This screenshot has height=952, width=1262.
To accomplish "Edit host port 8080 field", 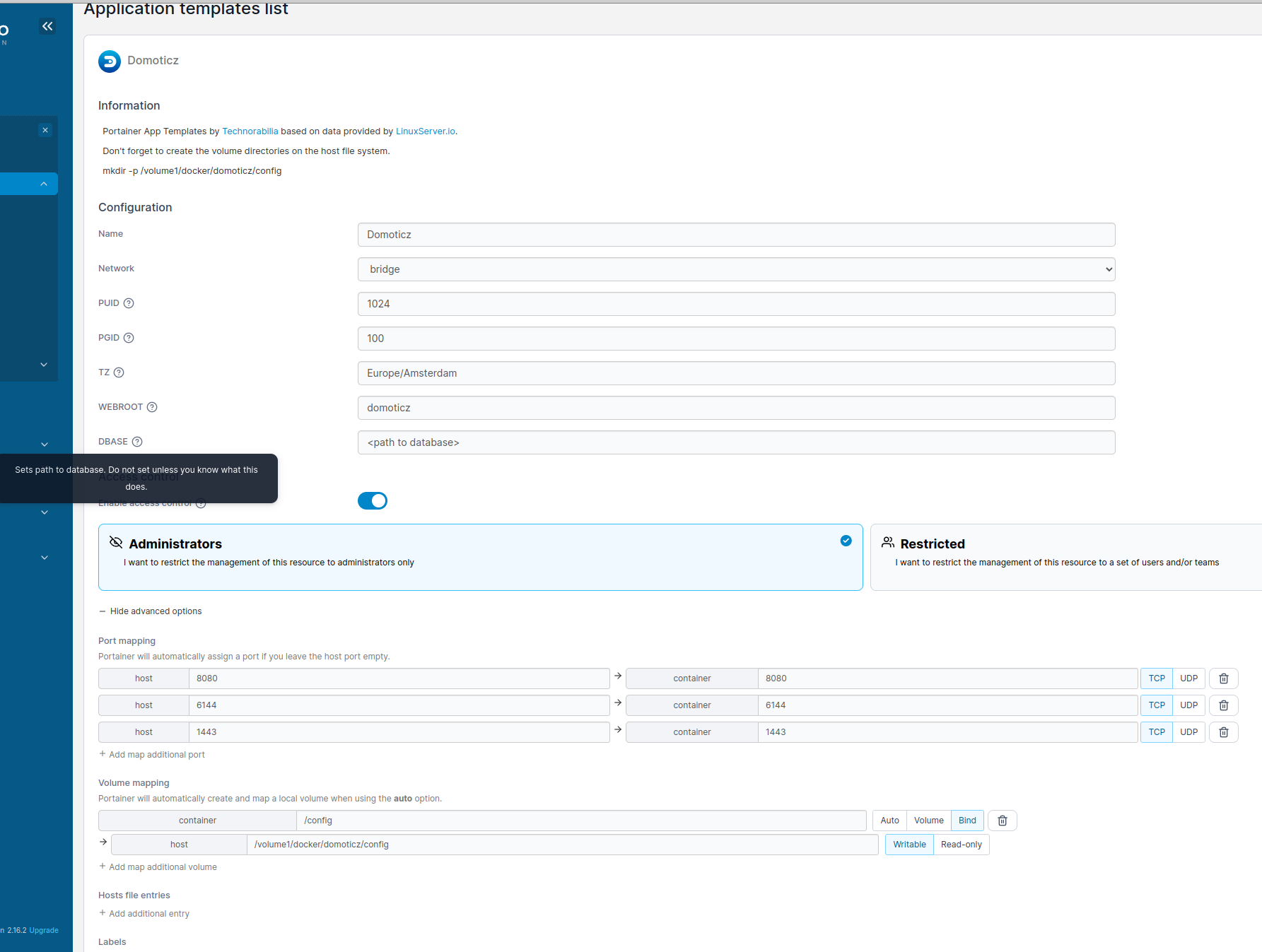I will click(x=399, y=678).
